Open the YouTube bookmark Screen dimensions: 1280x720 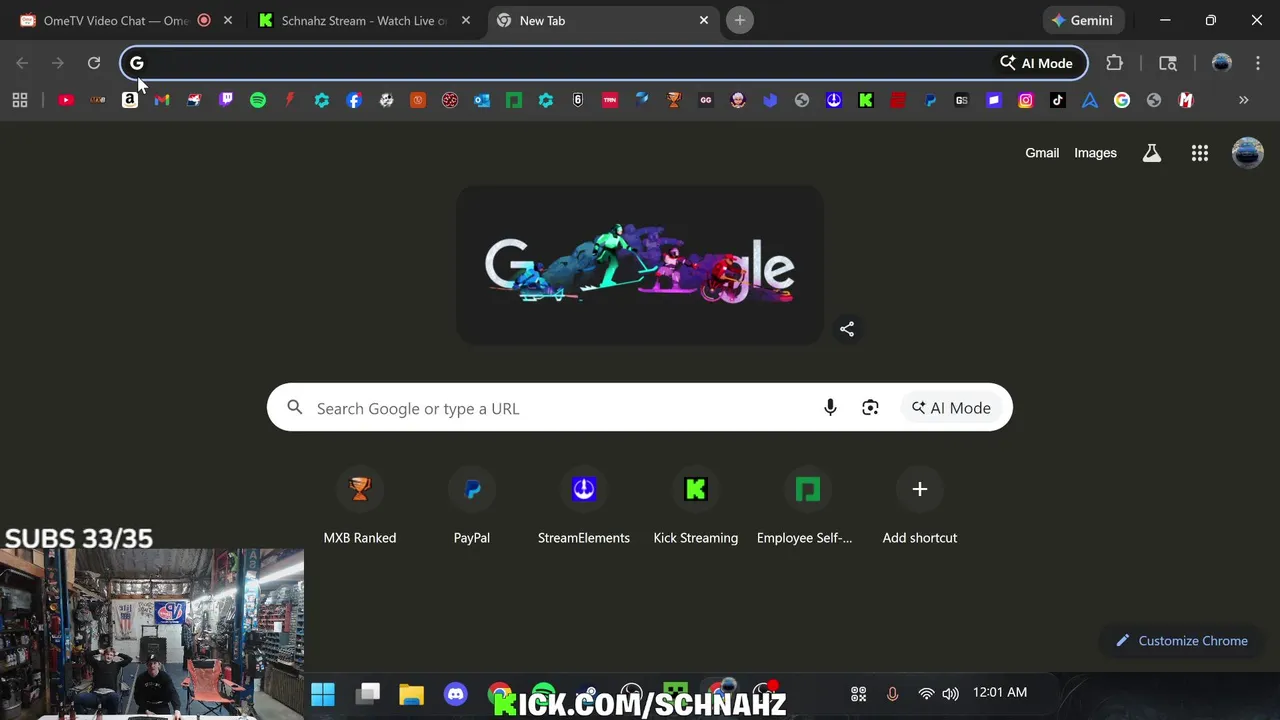[x=66, y=100]
